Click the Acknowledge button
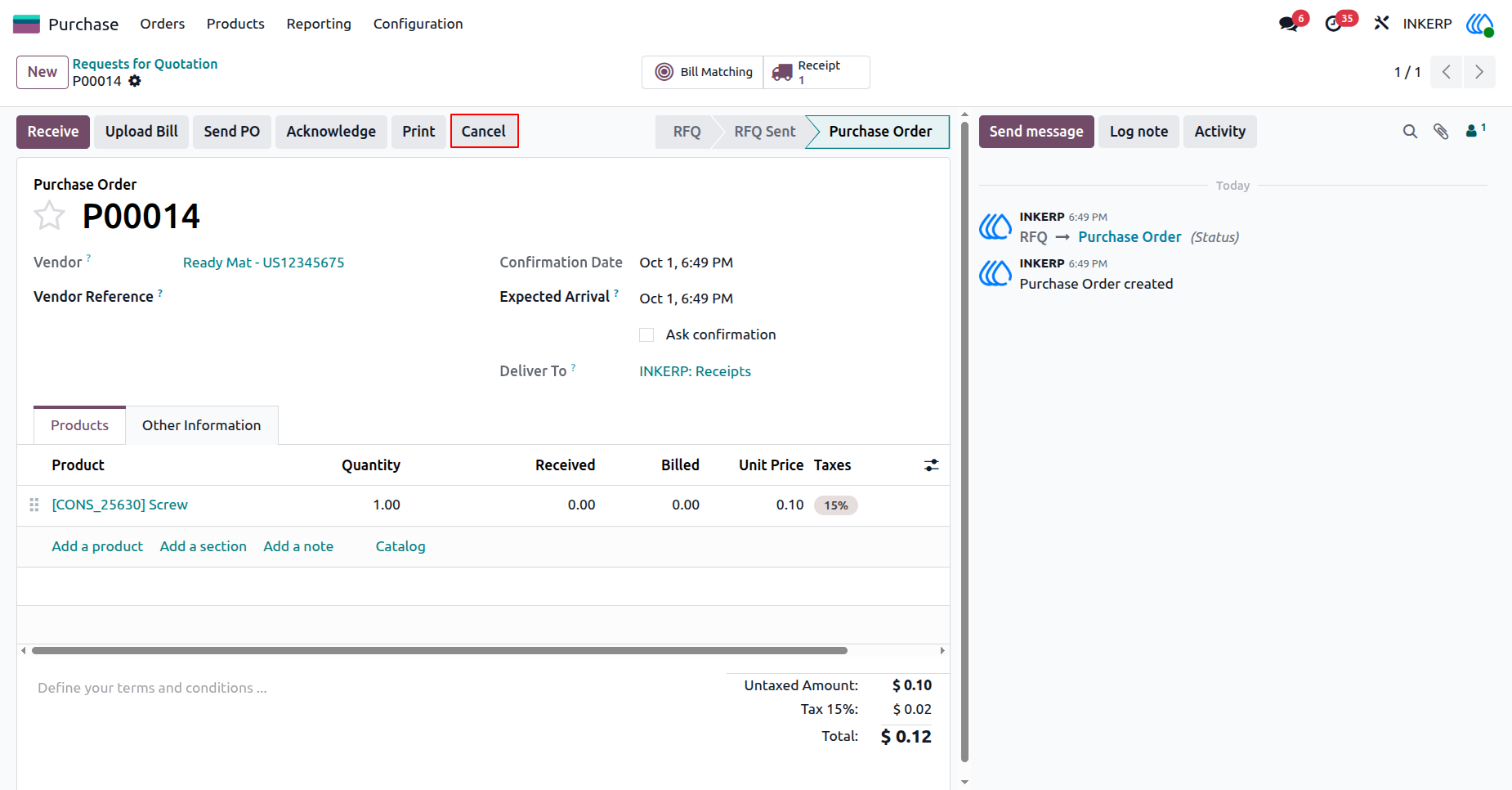This screenshot has width=1512, height=790. coord(331,132)
